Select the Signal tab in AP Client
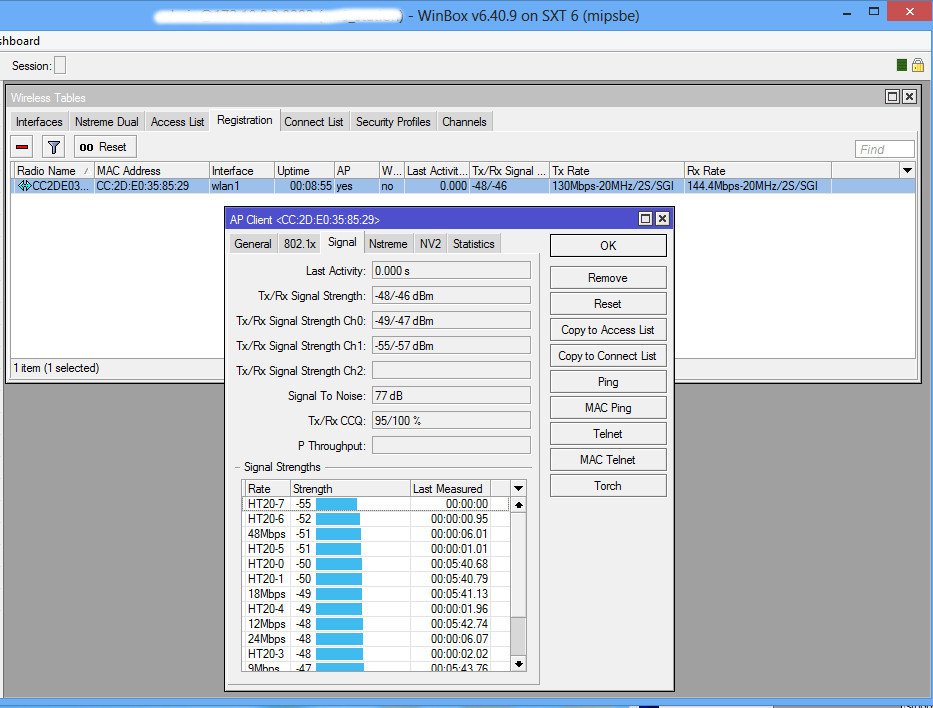Viewport: 933px width, 708px height. 342,242
